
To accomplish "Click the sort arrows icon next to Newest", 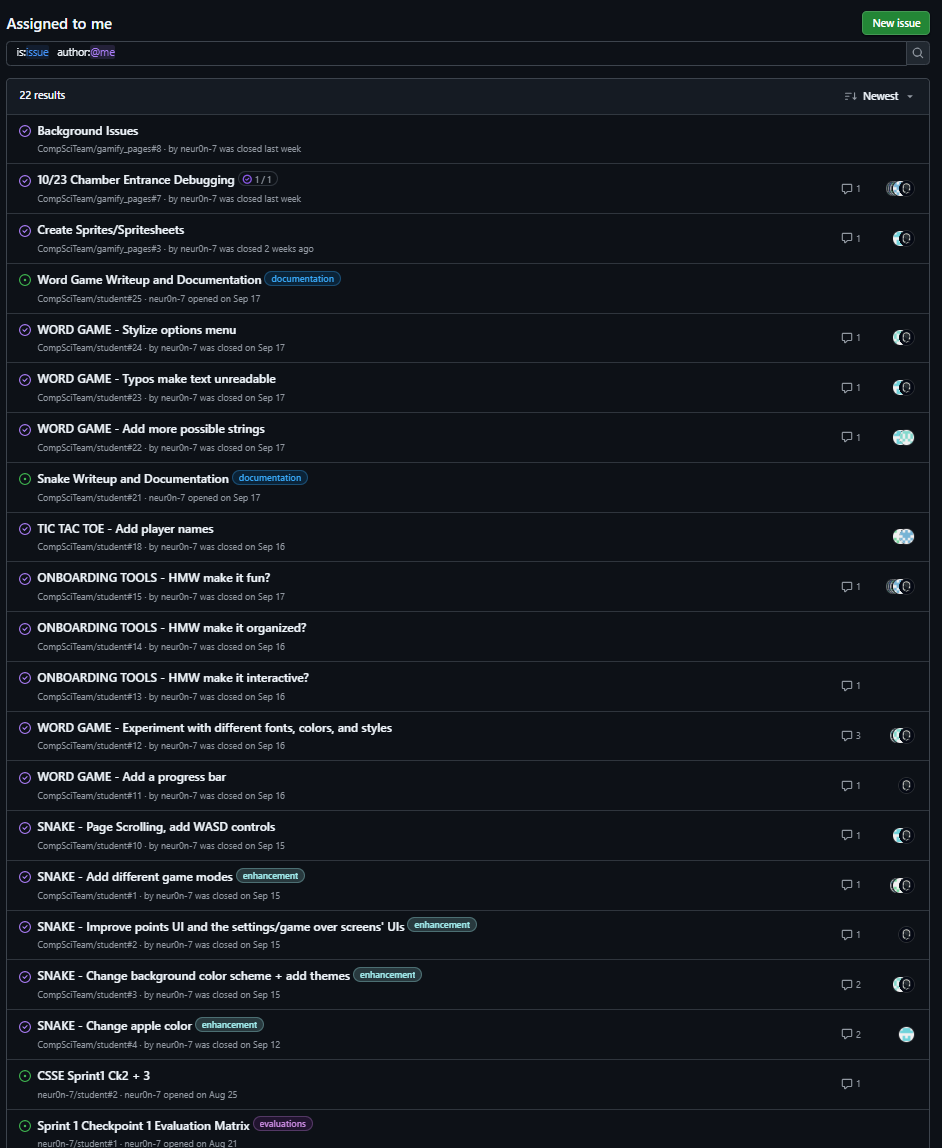I will 850,96.
